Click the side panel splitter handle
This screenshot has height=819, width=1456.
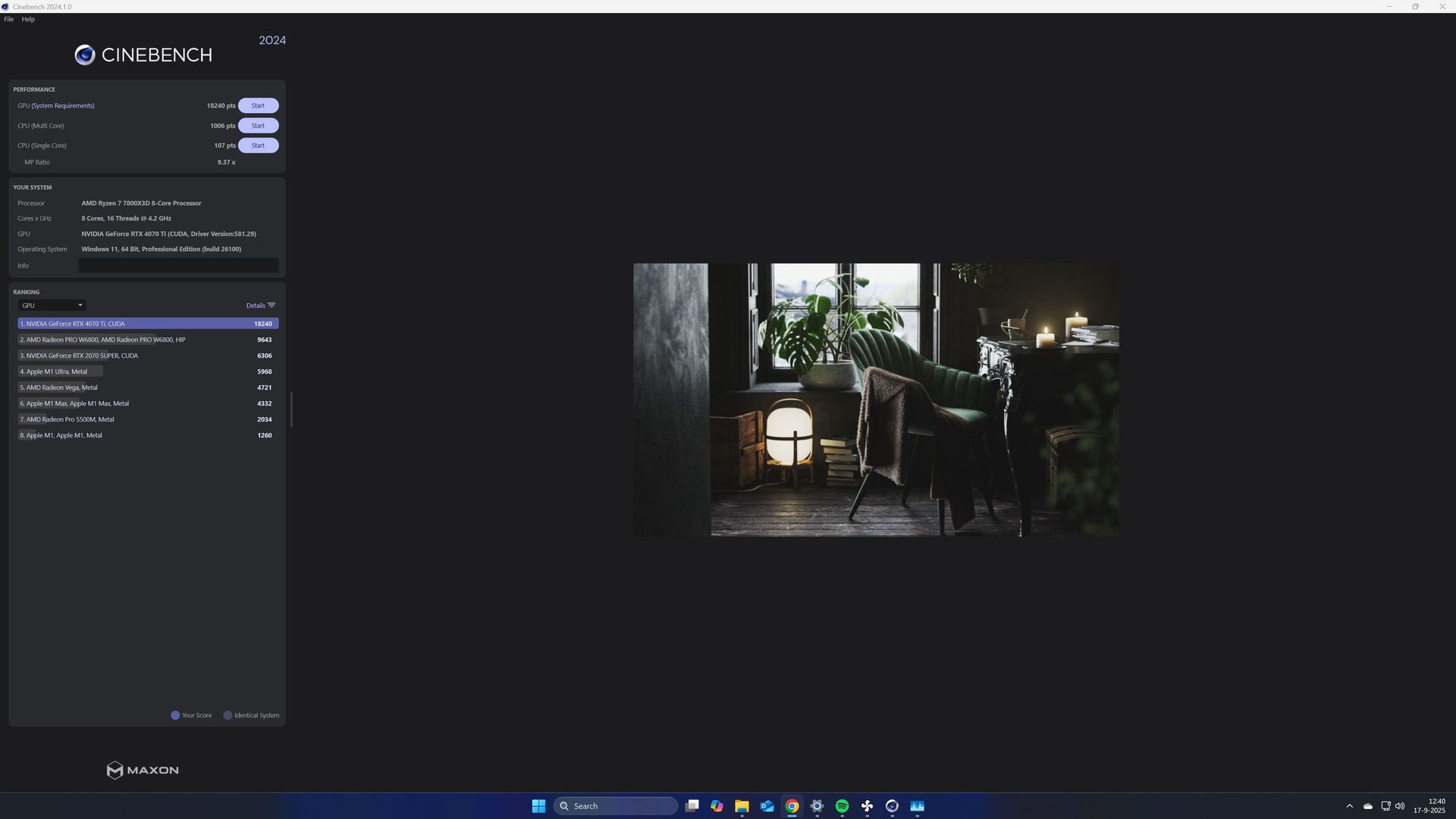[x=291, y=409]
